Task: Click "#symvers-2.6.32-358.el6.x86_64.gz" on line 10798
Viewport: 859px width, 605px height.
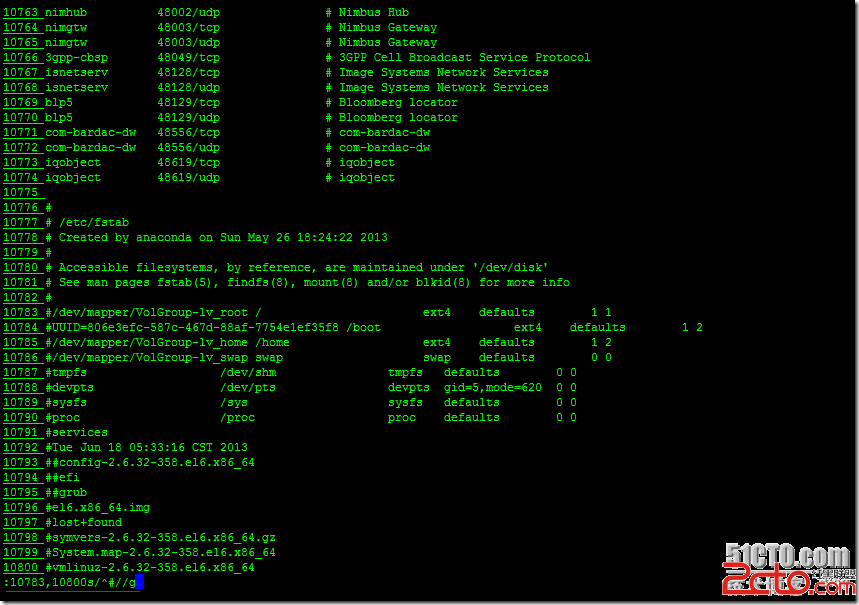Action: pyautogui.click(x=161, y=538)
